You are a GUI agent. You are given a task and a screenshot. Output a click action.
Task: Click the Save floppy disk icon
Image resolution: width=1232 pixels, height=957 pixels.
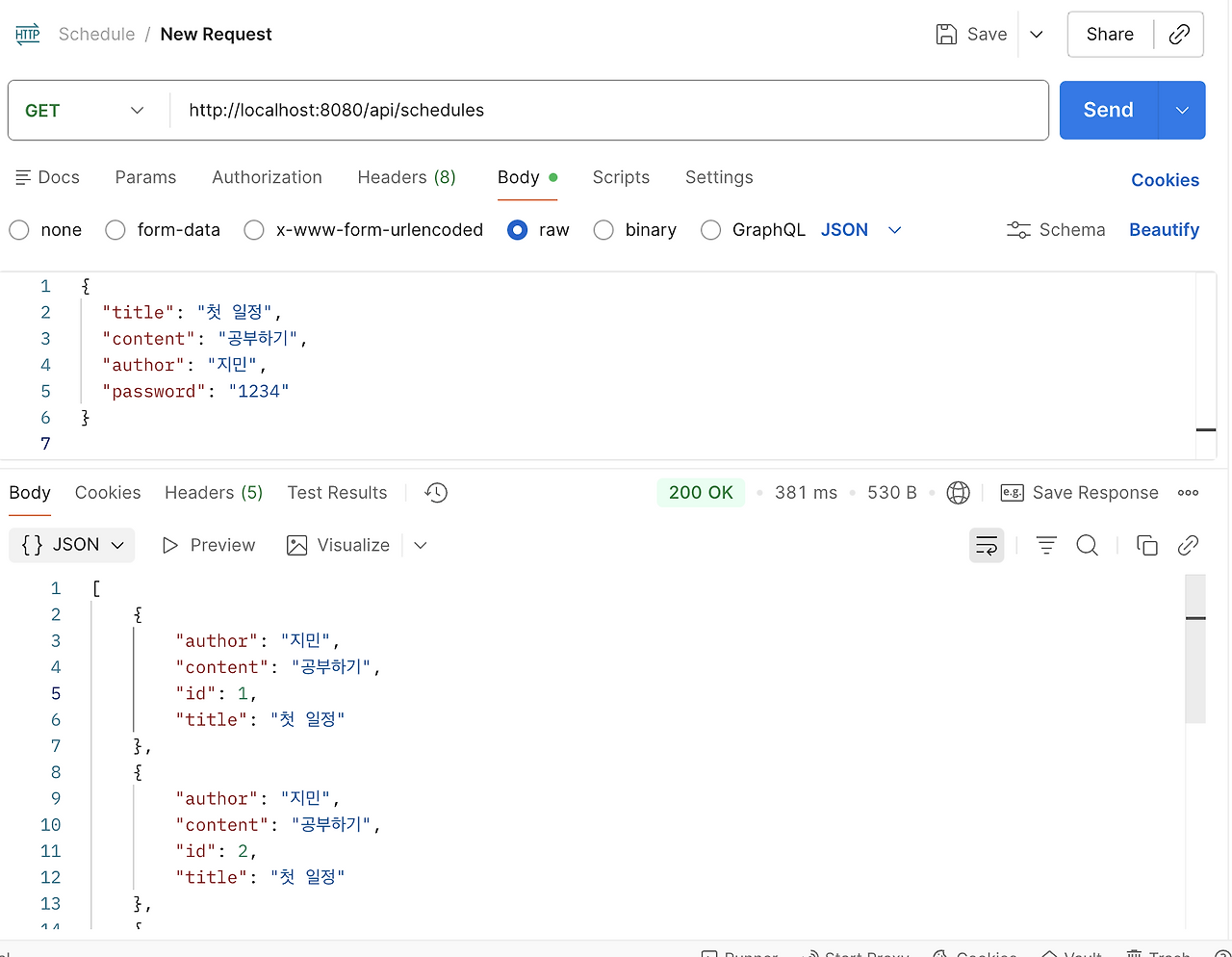946,35
